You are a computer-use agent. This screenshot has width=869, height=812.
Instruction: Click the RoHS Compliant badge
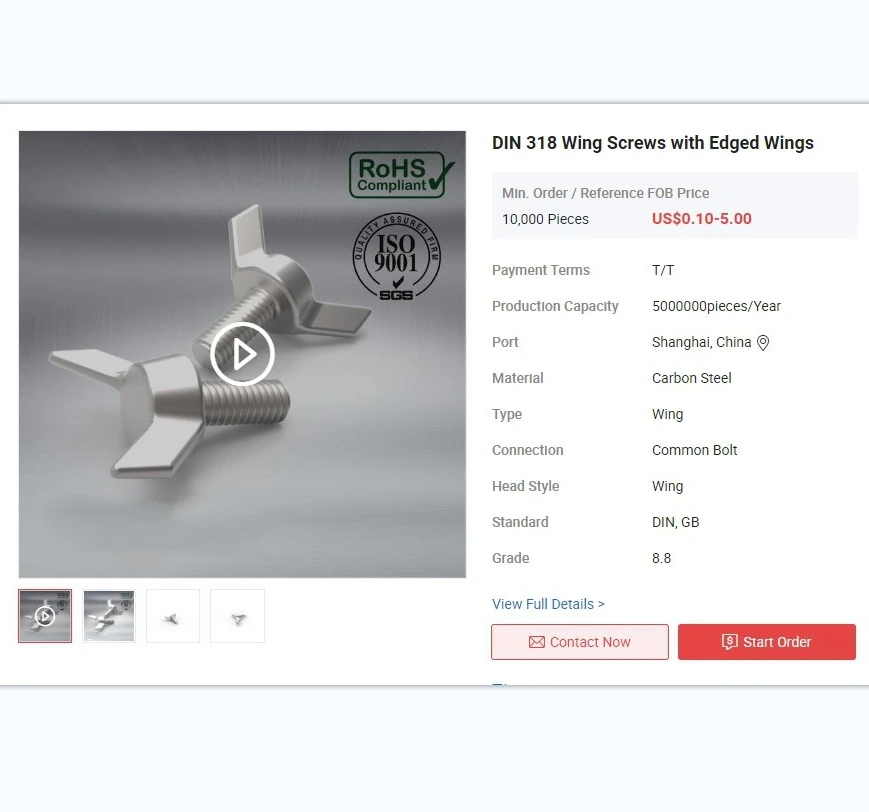coord(401,175)
